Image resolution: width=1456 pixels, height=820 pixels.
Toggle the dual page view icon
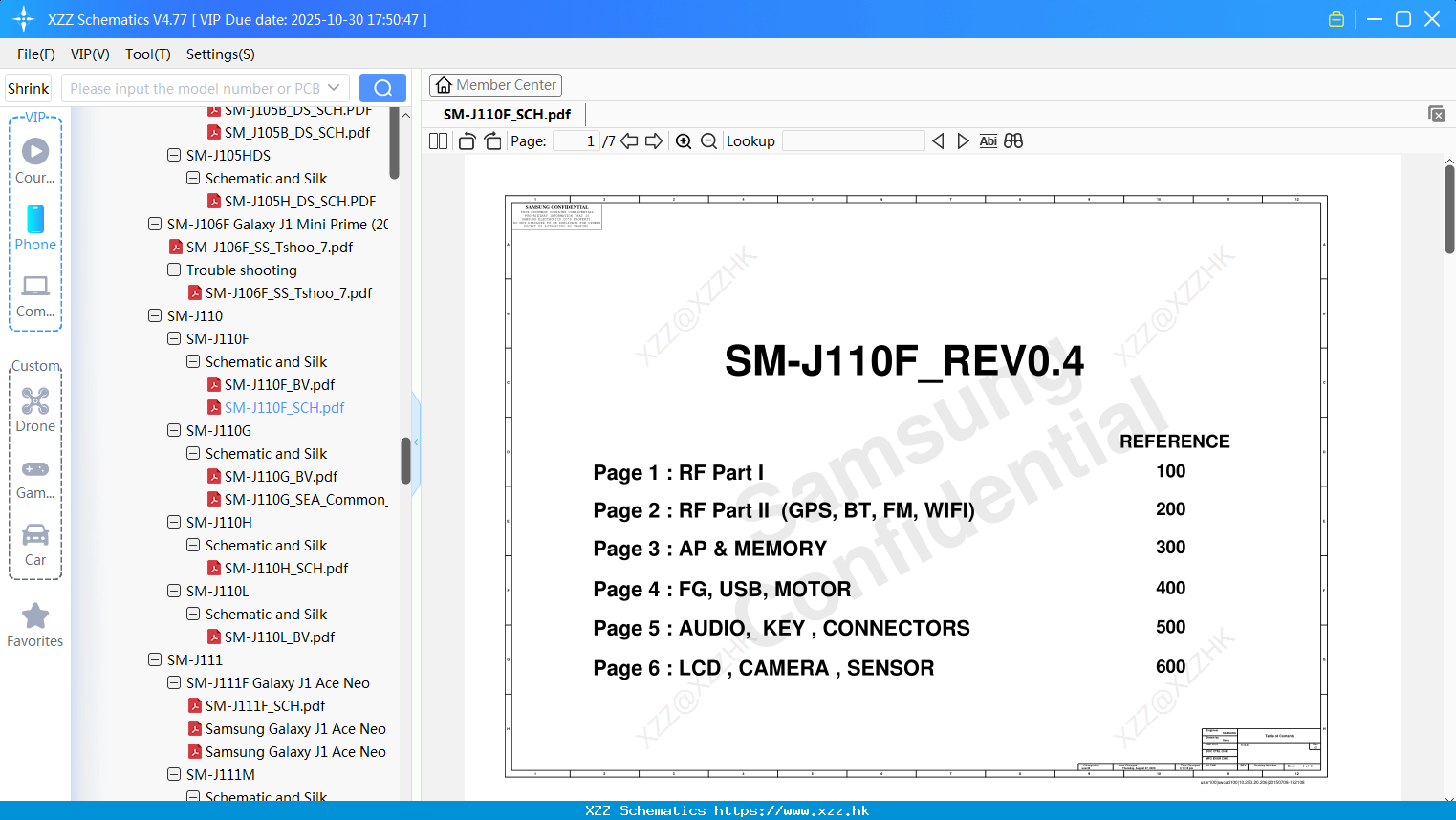(438, 140)
